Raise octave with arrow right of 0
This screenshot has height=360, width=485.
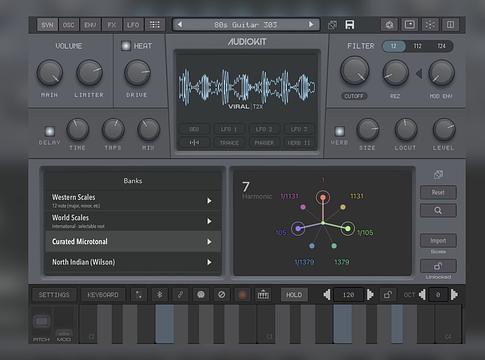coord(454,295)
